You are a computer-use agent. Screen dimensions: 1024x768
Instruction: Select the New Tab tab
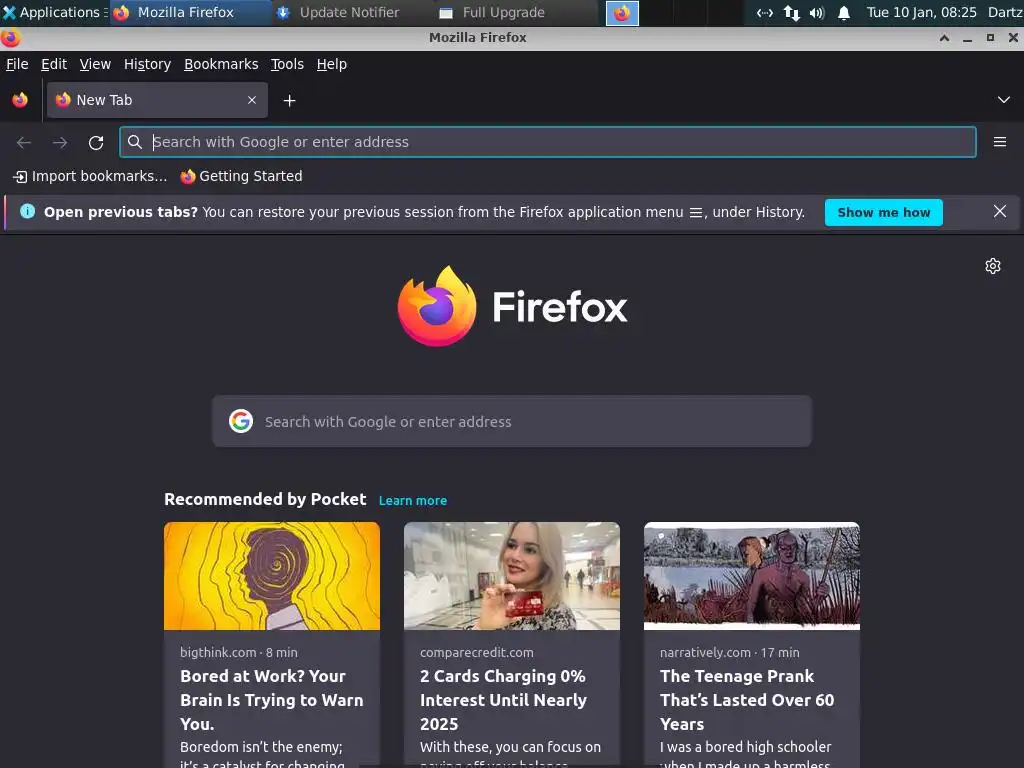click(157, 100)
